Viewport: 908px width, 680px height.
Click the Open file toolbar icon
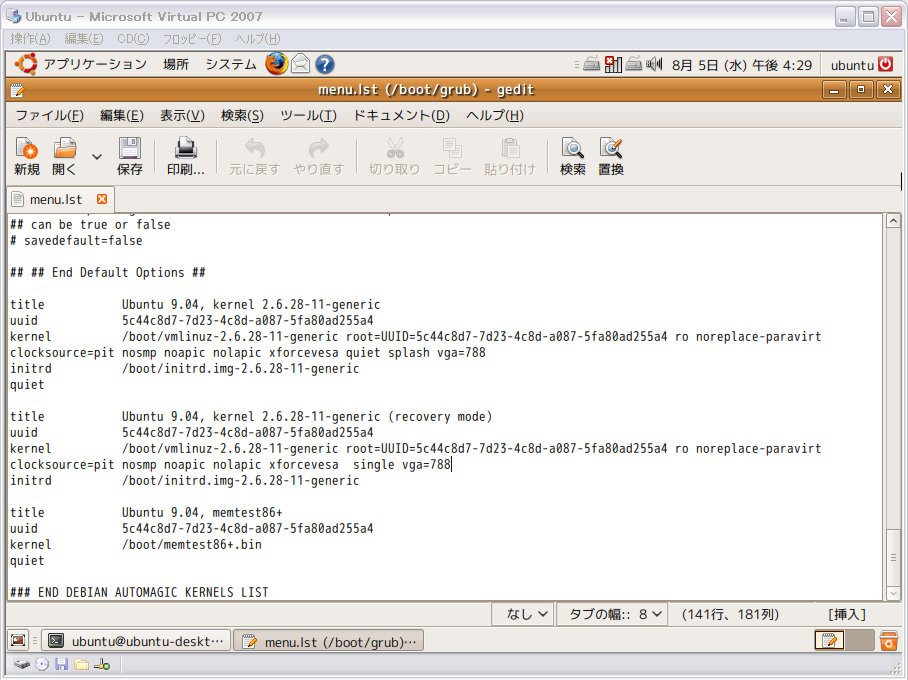pyautogui.click(x=64, y=156)
